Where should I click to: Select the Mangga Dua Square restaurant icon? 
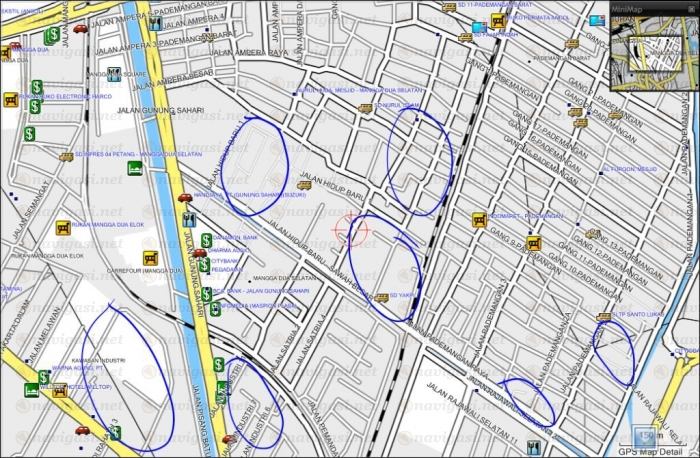click(114, 74)
